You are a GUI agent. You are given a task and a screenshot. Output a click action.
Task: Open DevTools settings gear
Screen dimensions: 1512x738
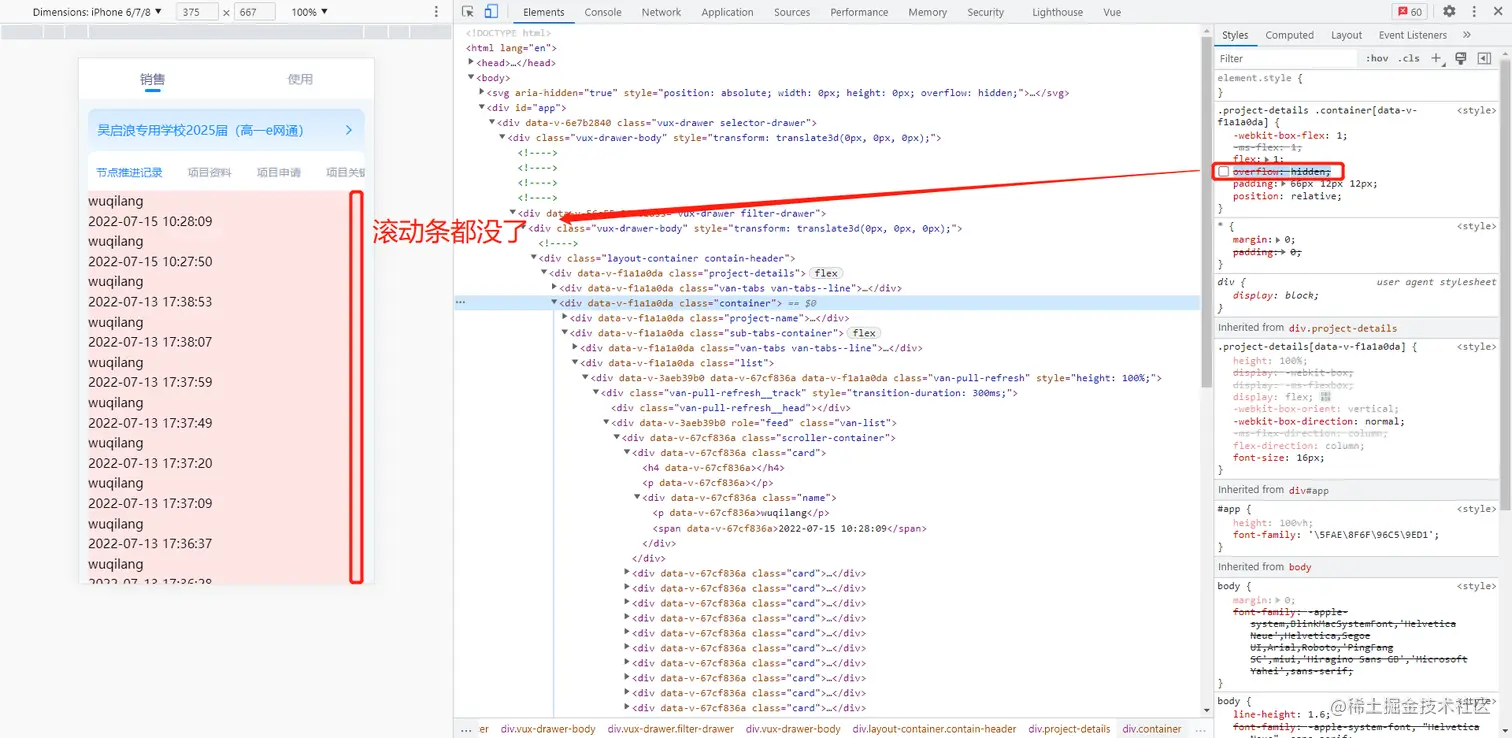point(1449,12)
